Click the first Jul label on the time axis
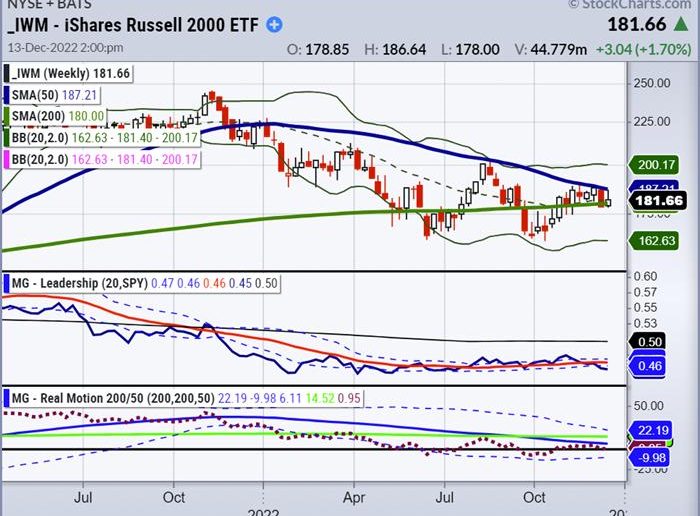 coord(83,497)
